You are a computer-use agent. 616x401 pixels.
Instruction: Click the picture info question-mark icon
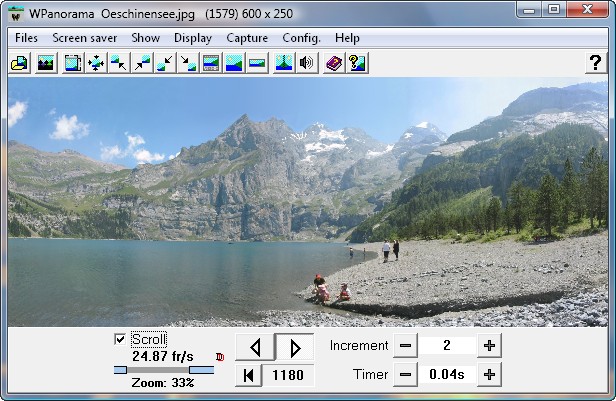point(357,63)
